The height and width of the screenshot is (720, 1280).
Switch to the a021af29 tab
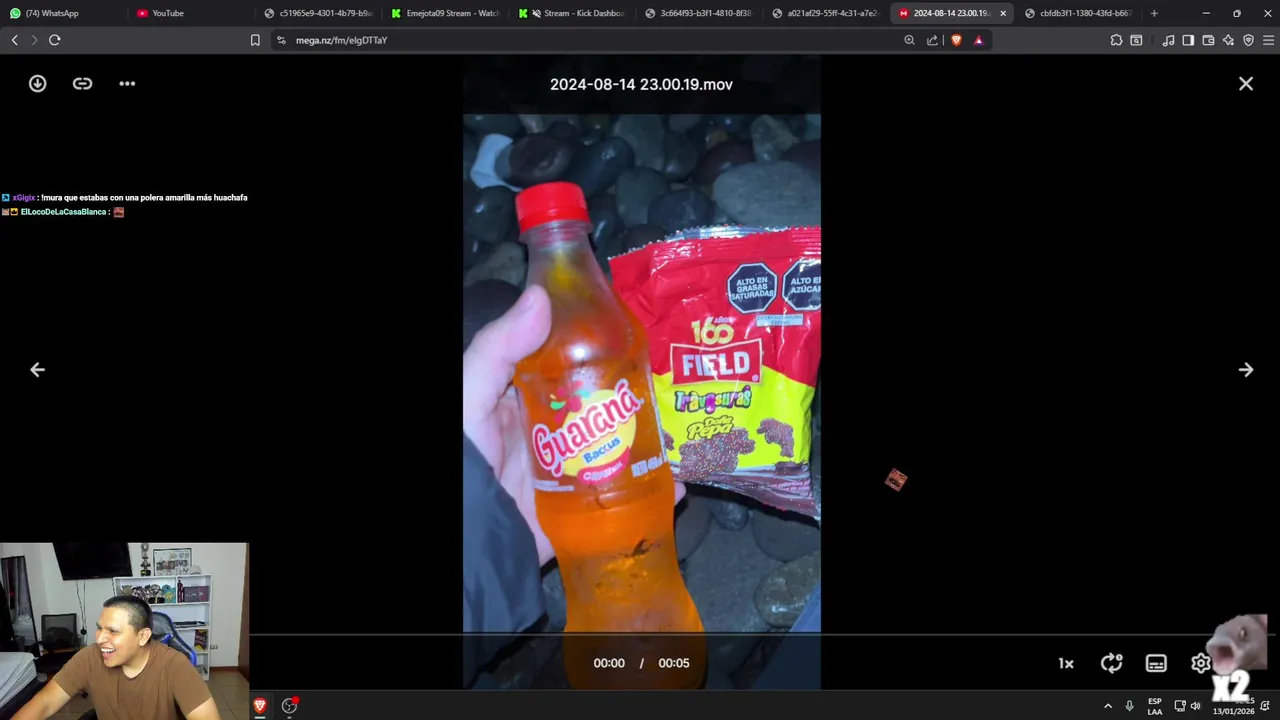coord(826,13)
